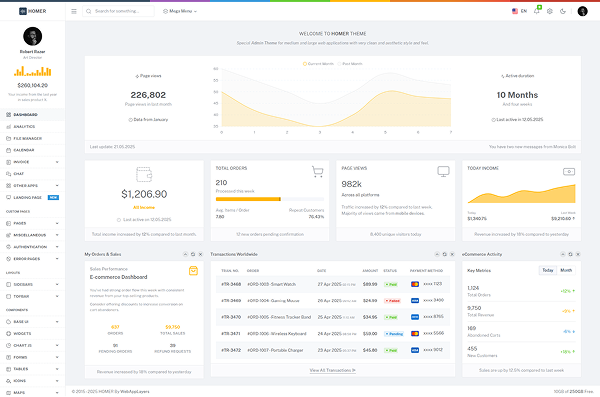Close the eCommerce Activity panel
Screen dimensions: 600x397
tap(578, 254)
